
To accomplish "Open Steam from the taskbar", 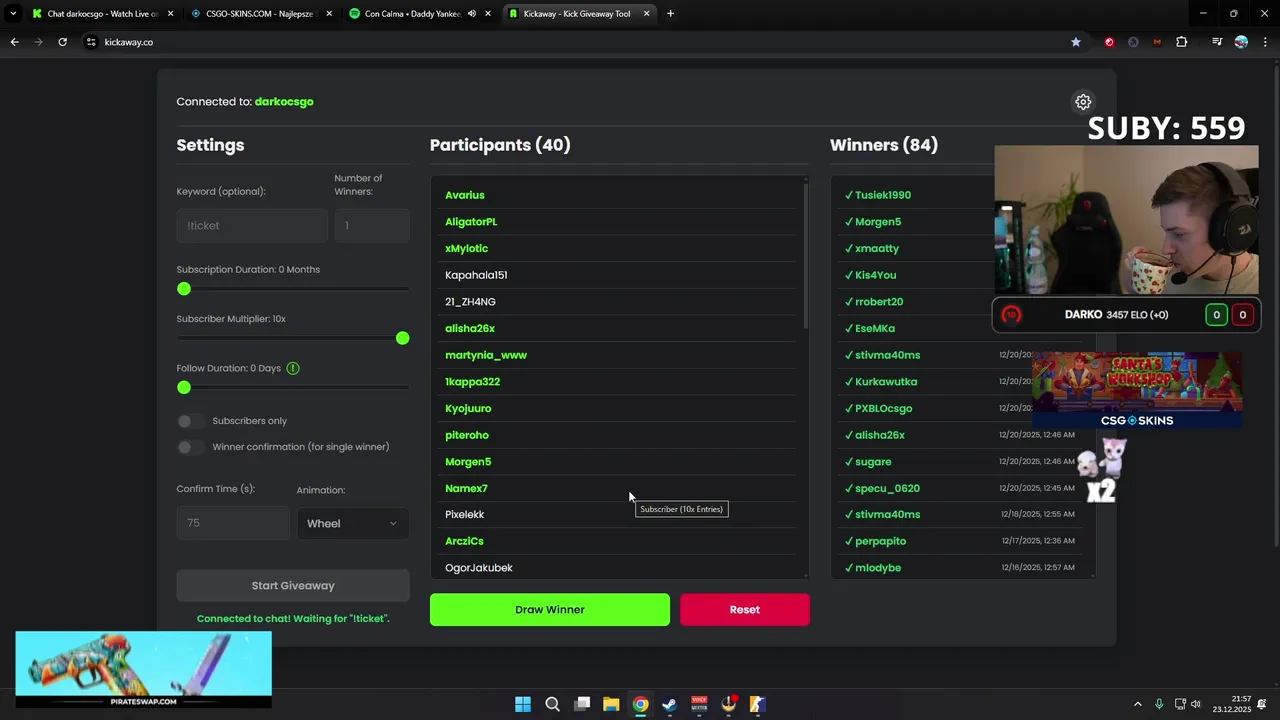I will point(670,704).
